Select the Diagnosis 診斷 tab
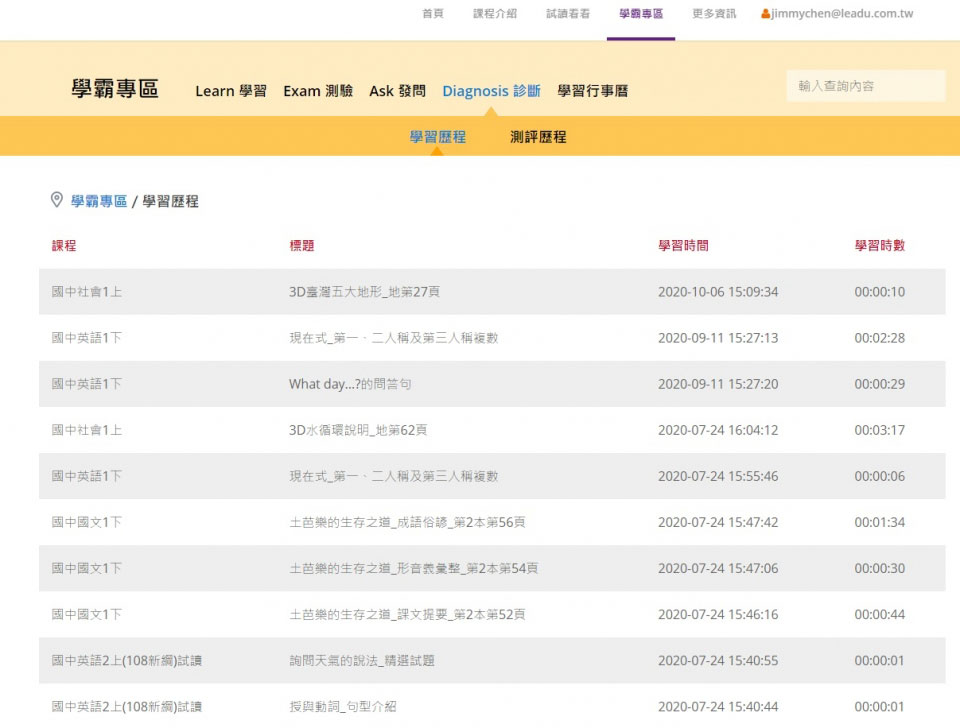Viewport: 960px width, 728px height. point(491,91)
